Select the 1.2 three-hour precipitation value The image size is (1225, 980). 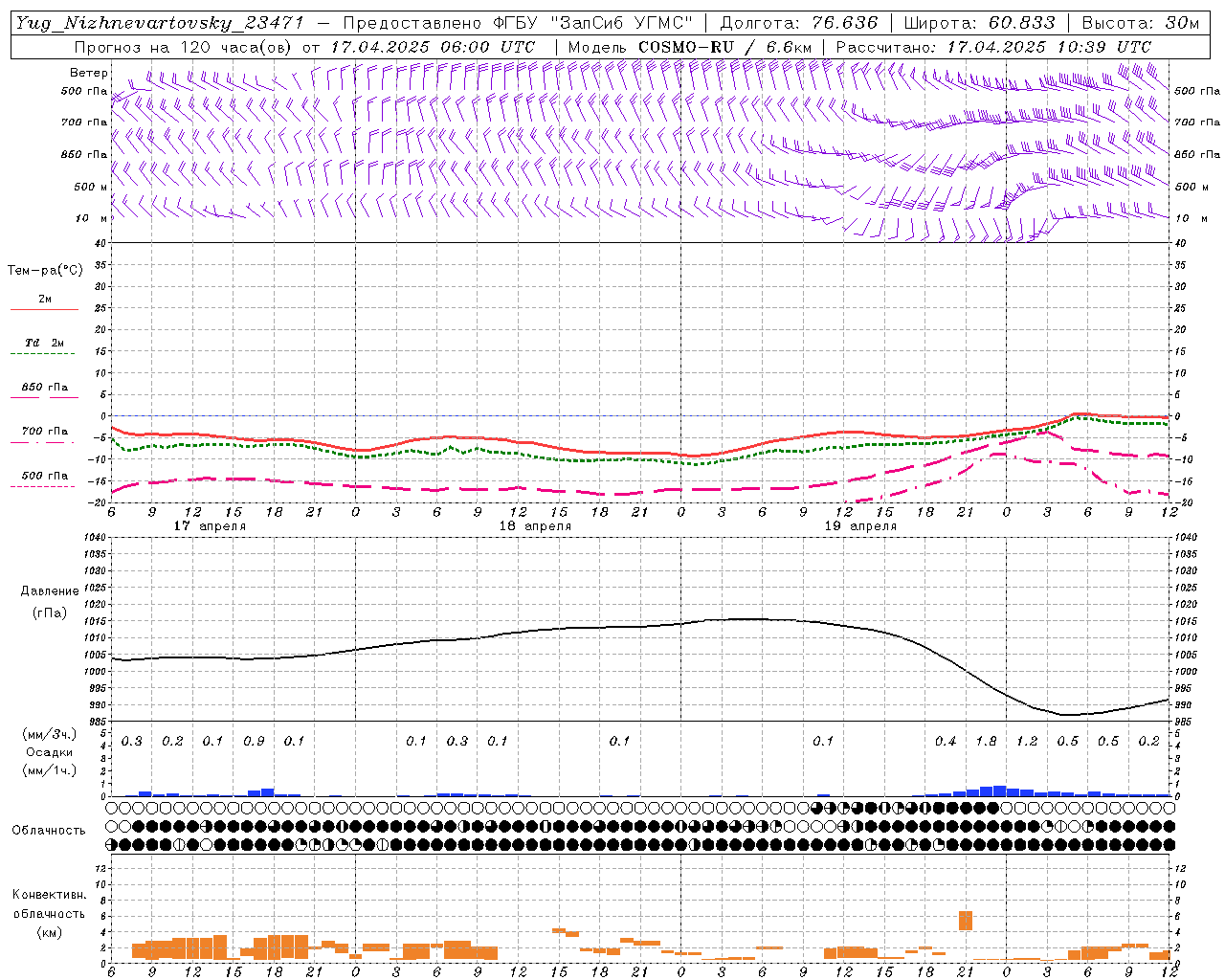click(x=1027, y=742)
